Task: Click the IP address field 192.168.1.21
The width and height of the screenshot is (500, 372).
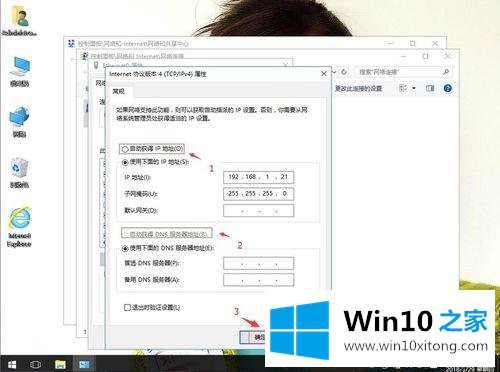Action: (x=258, y=177)
